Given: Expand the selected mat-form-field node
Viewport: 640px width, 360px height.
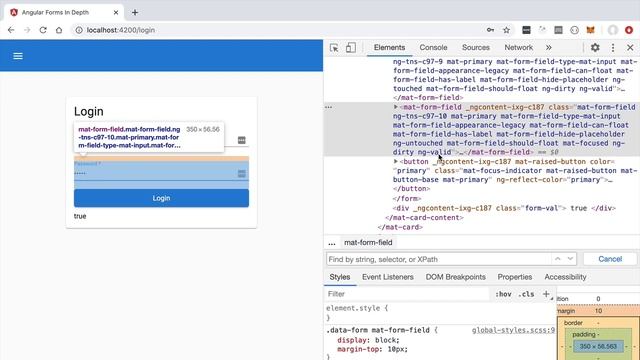Looking at the screenshot, I should click(x=396, y=107).
